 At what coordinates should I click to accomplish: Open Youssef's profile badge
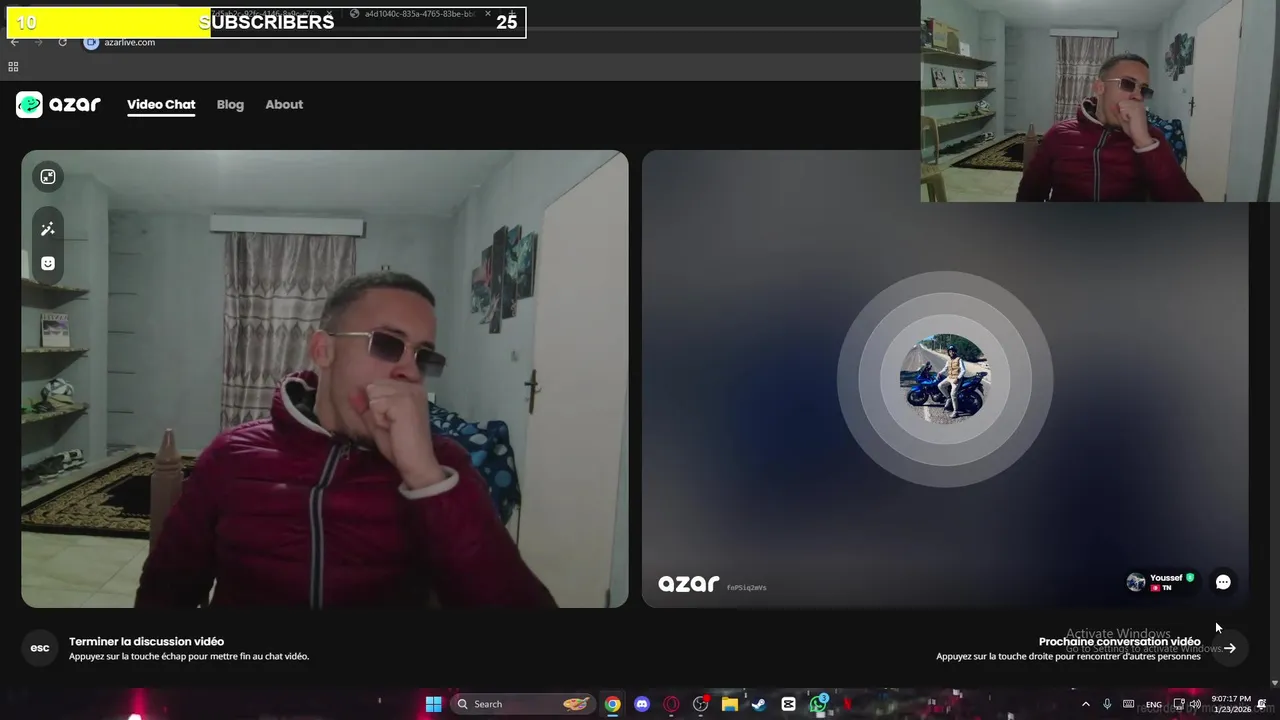(x=1160, y=582)
